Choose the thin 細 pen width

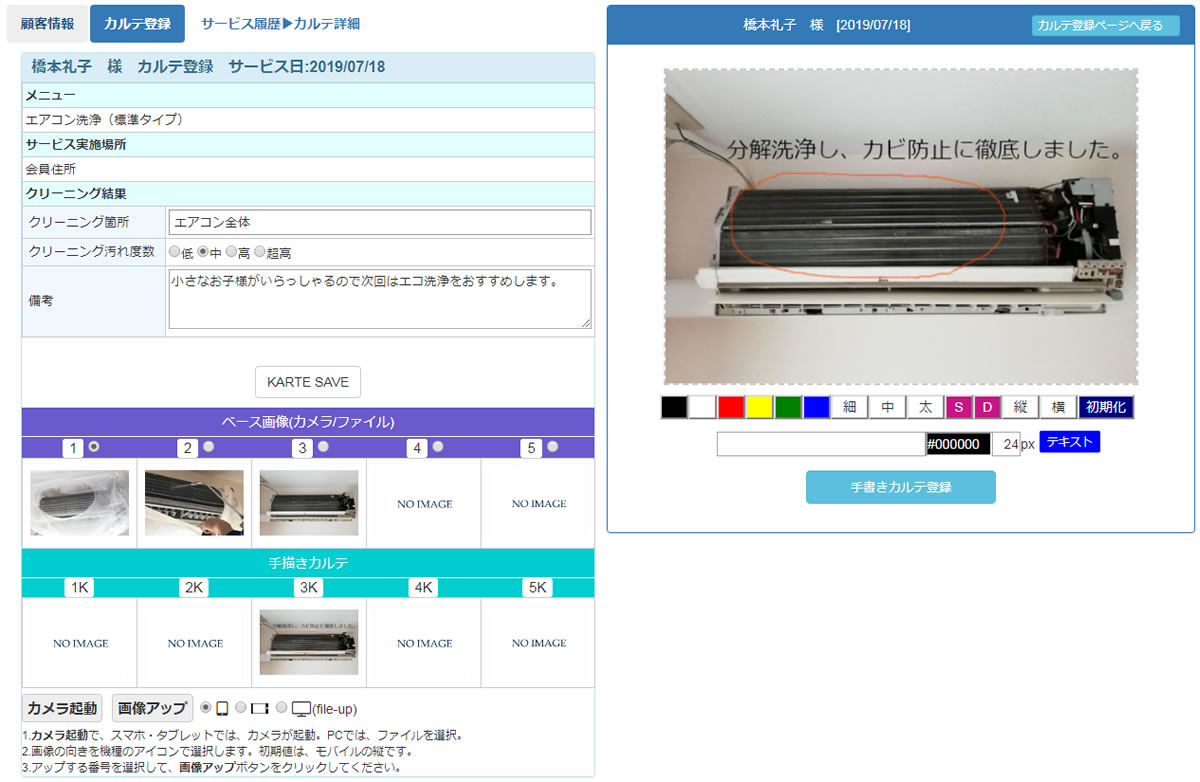click(849, 407)
